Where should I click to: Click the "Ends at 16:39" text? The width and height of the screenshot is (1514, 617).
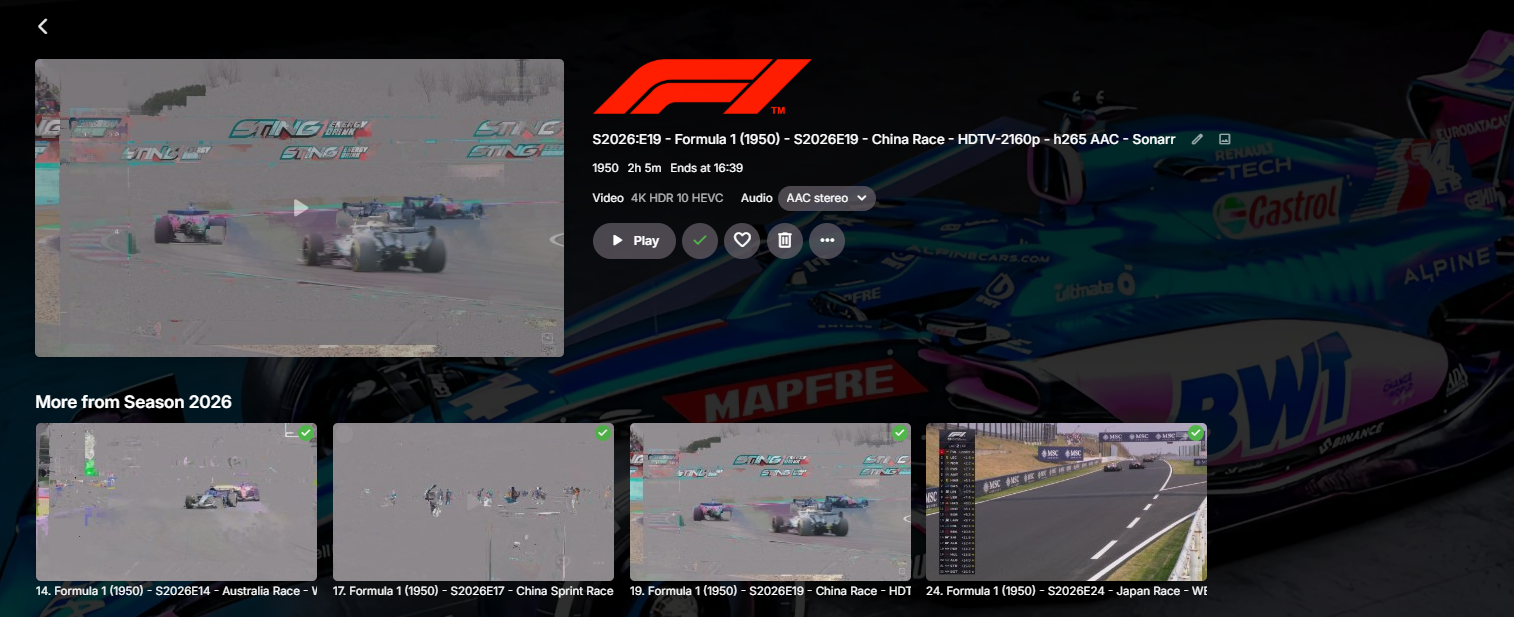click(706, 168)
